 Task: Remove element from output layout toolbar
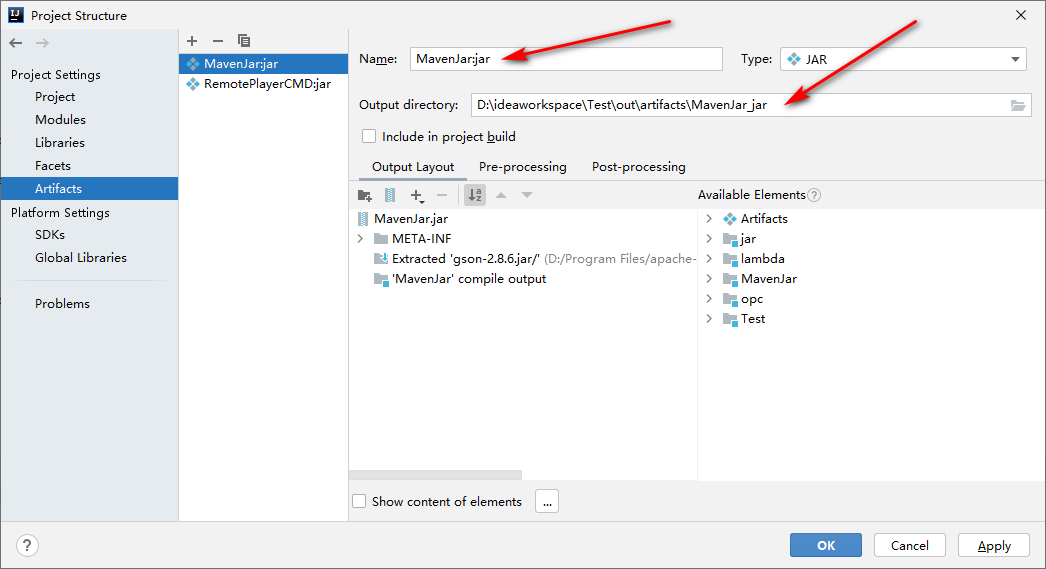[x=442, y=195]
